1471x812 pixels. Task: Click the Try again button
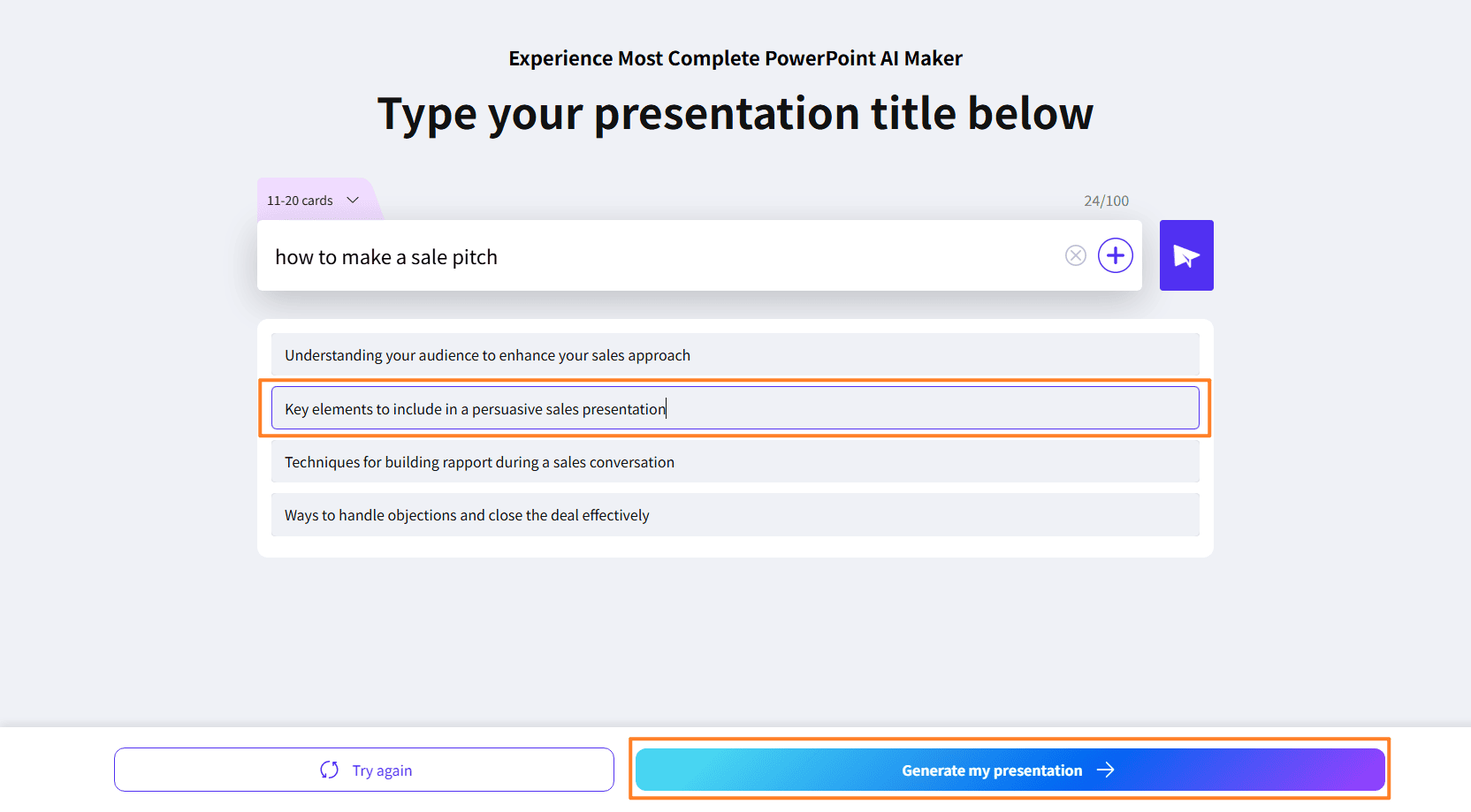click(x=364, y=770)
